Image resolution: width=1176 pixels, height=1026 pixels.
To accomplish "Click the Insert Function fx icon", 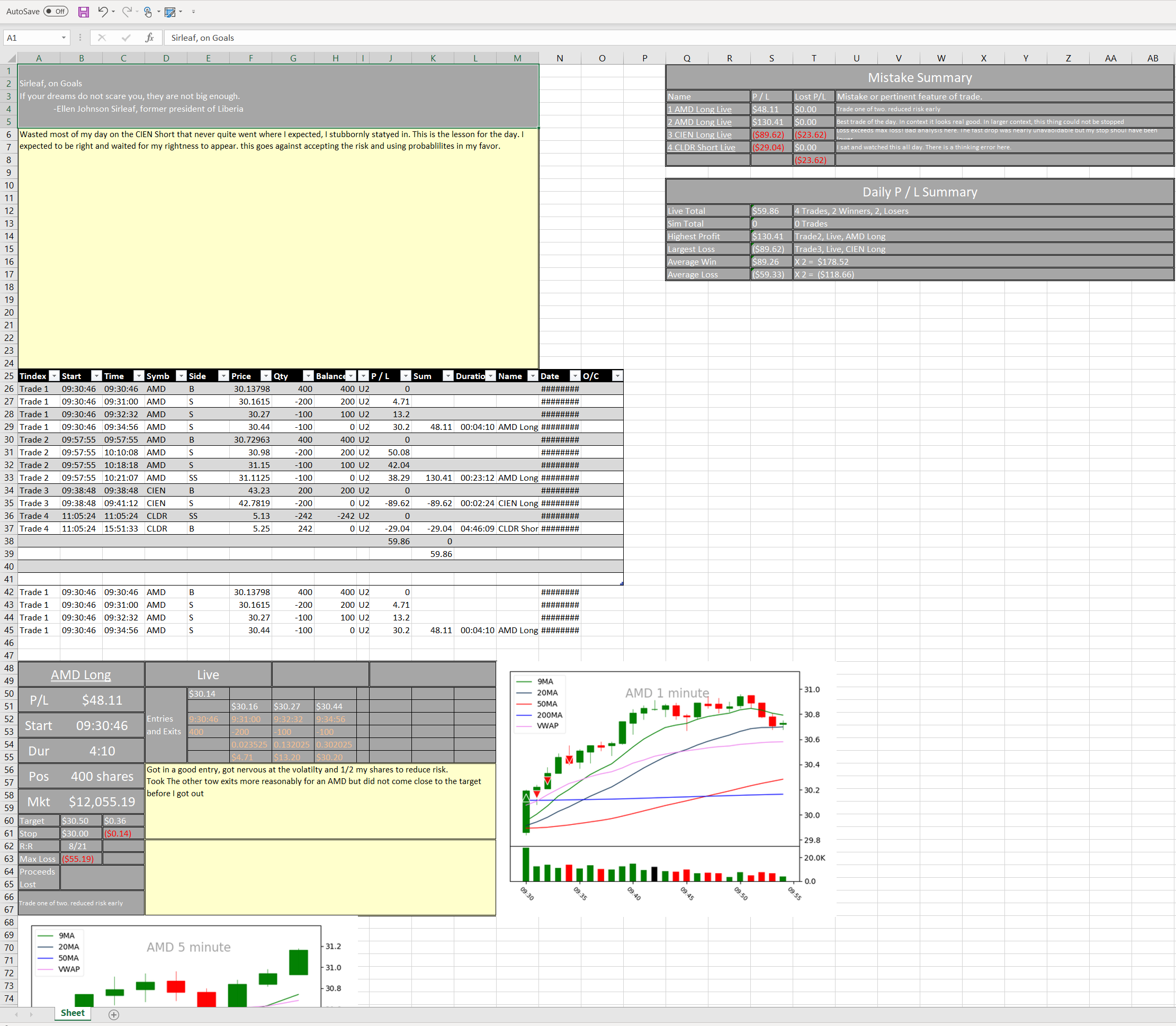I will [149, 38].
